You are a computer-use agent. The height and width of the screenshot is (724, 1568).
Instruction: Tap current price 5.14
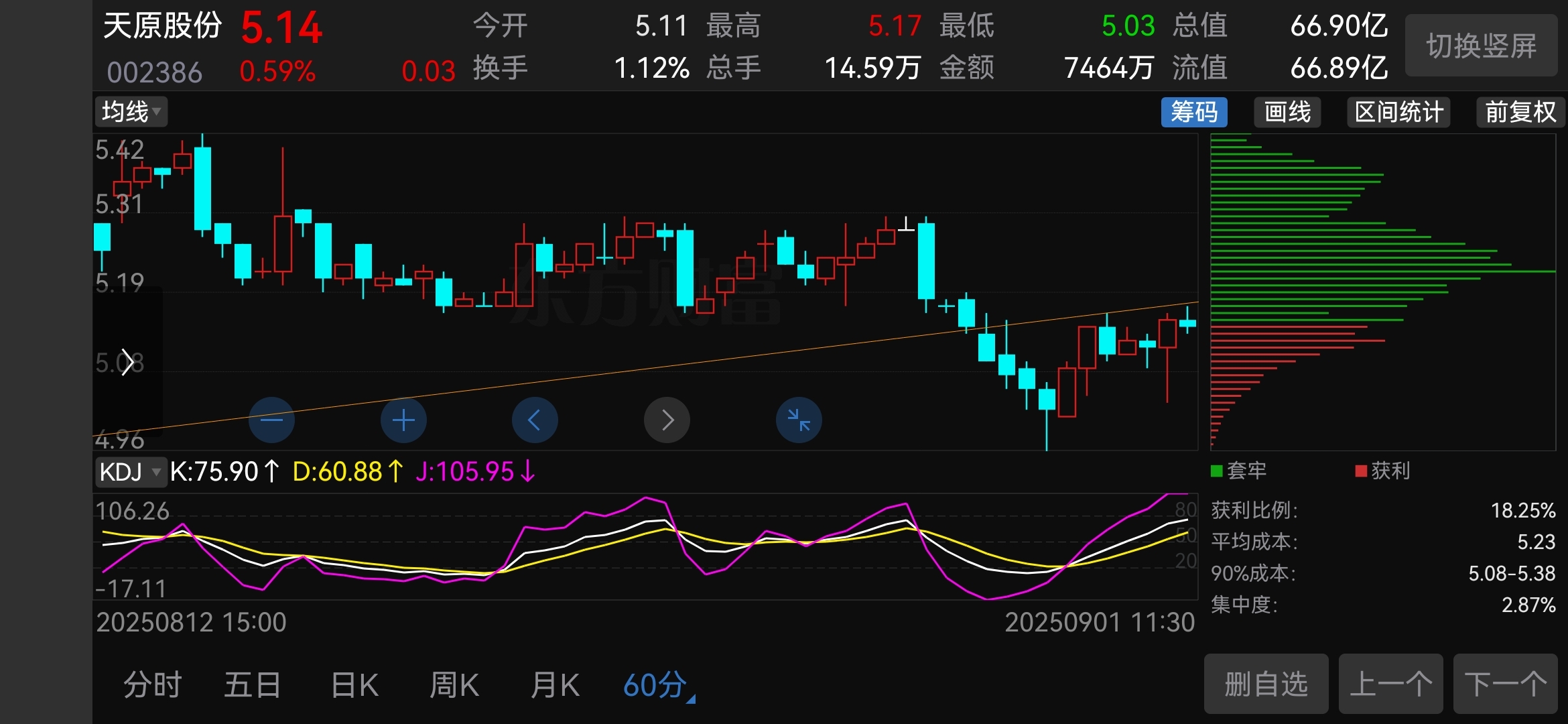point(282,28)
